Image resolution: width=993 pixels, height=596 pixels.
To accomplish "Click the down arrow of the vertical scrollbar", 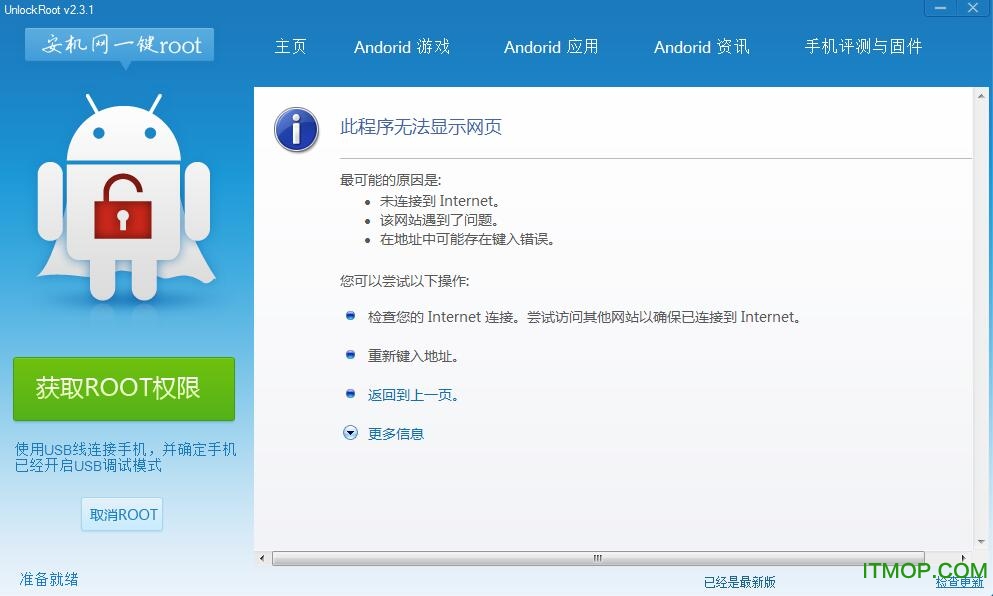I will tap(982, 542).
